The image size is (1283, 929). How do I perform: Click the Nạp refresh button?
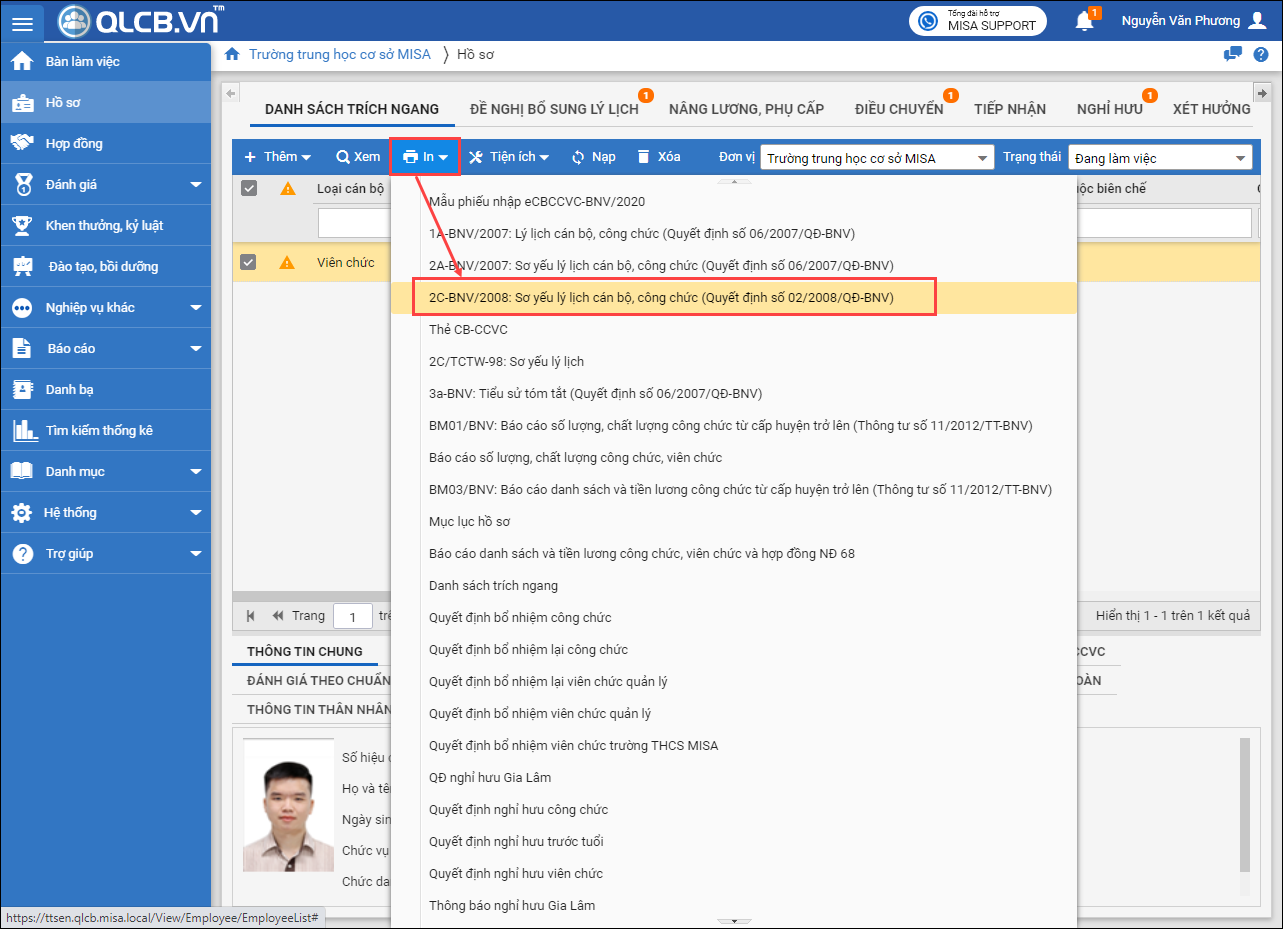(x=593, y=157)
